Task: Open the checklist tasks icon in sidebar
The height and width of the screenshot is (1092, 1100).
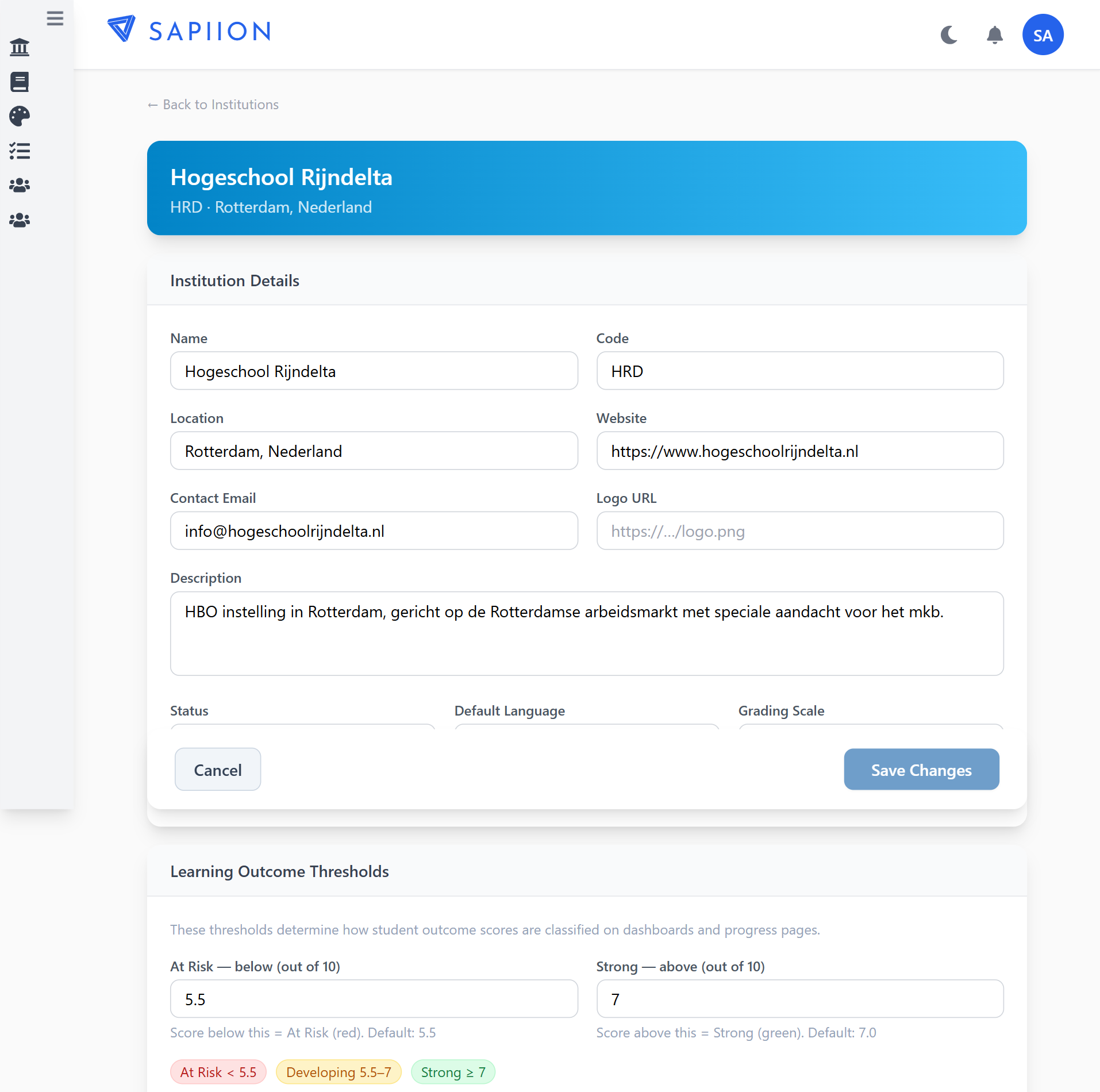Action: [20, 151]
